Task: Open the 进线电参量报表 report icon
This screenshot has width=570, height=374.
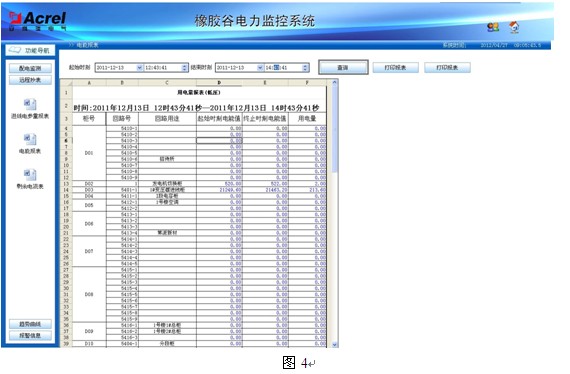Action: [x=30, y=105]
